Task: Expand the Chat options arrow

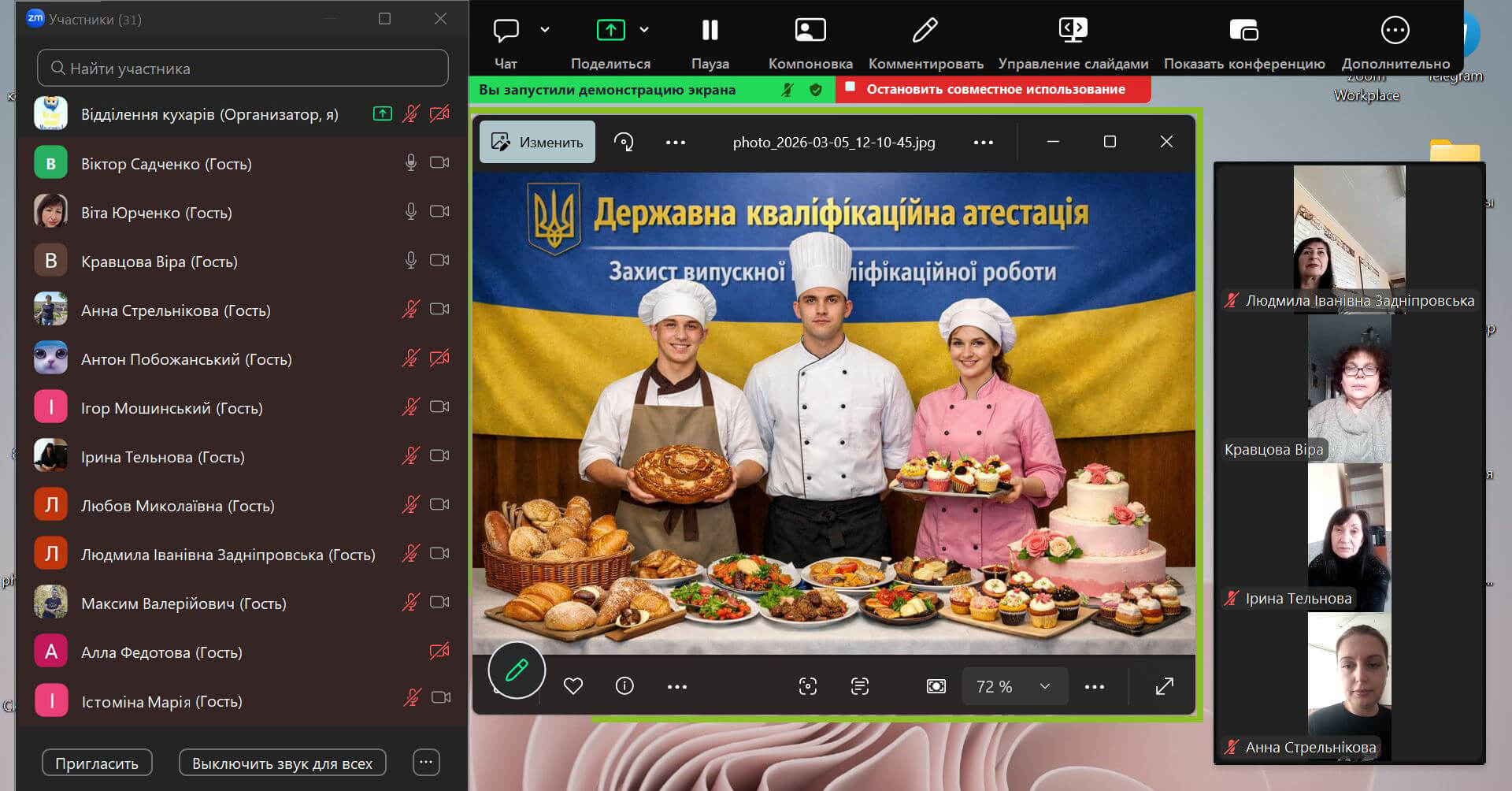Action: click(545, 30)
